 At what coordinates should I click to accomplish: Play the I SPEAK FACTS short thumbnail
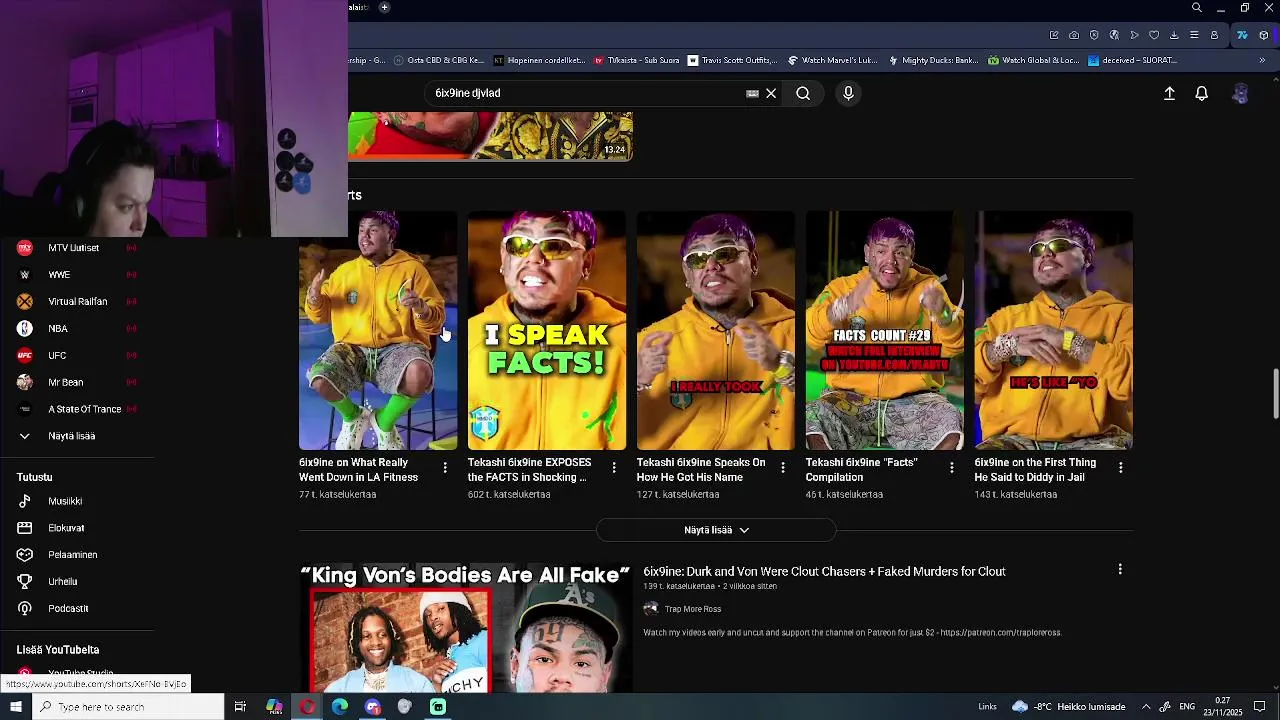coord(547,330)
